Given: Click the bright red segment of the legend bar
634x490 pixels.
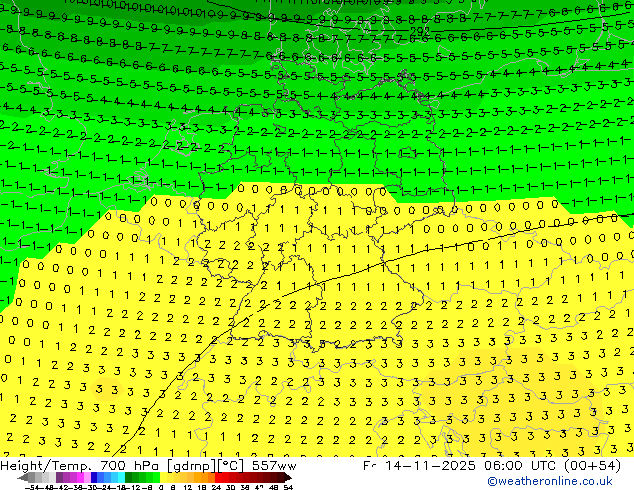Looking at the screenshot, I should [x=218, y=477].
